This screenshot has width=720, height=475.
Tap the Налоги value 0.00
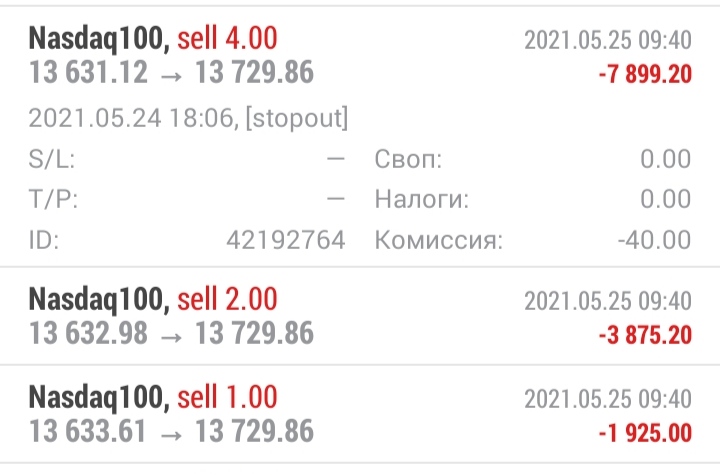coord(666,199)
